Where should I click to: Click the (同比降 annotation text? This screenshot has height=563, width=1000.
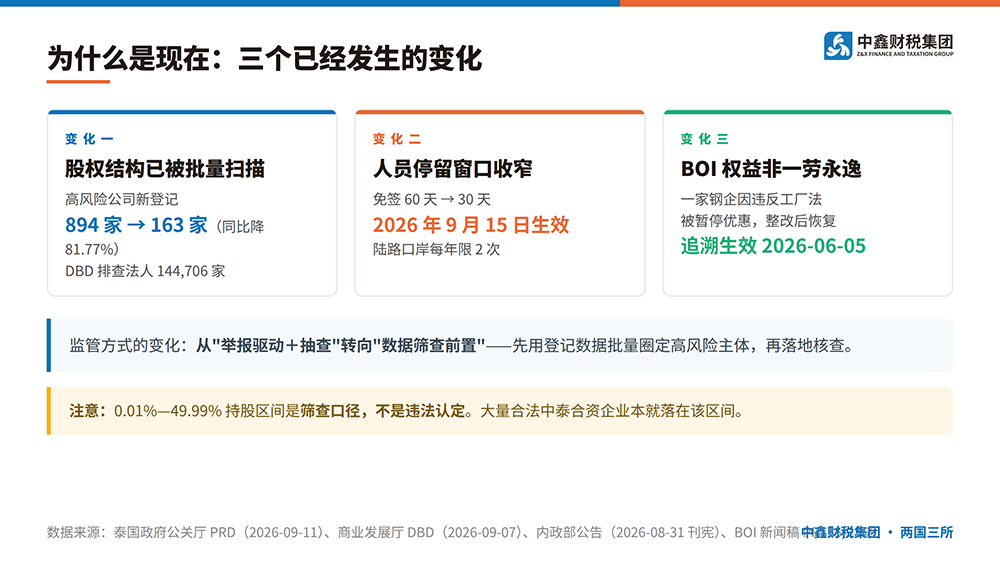point(239,227)
